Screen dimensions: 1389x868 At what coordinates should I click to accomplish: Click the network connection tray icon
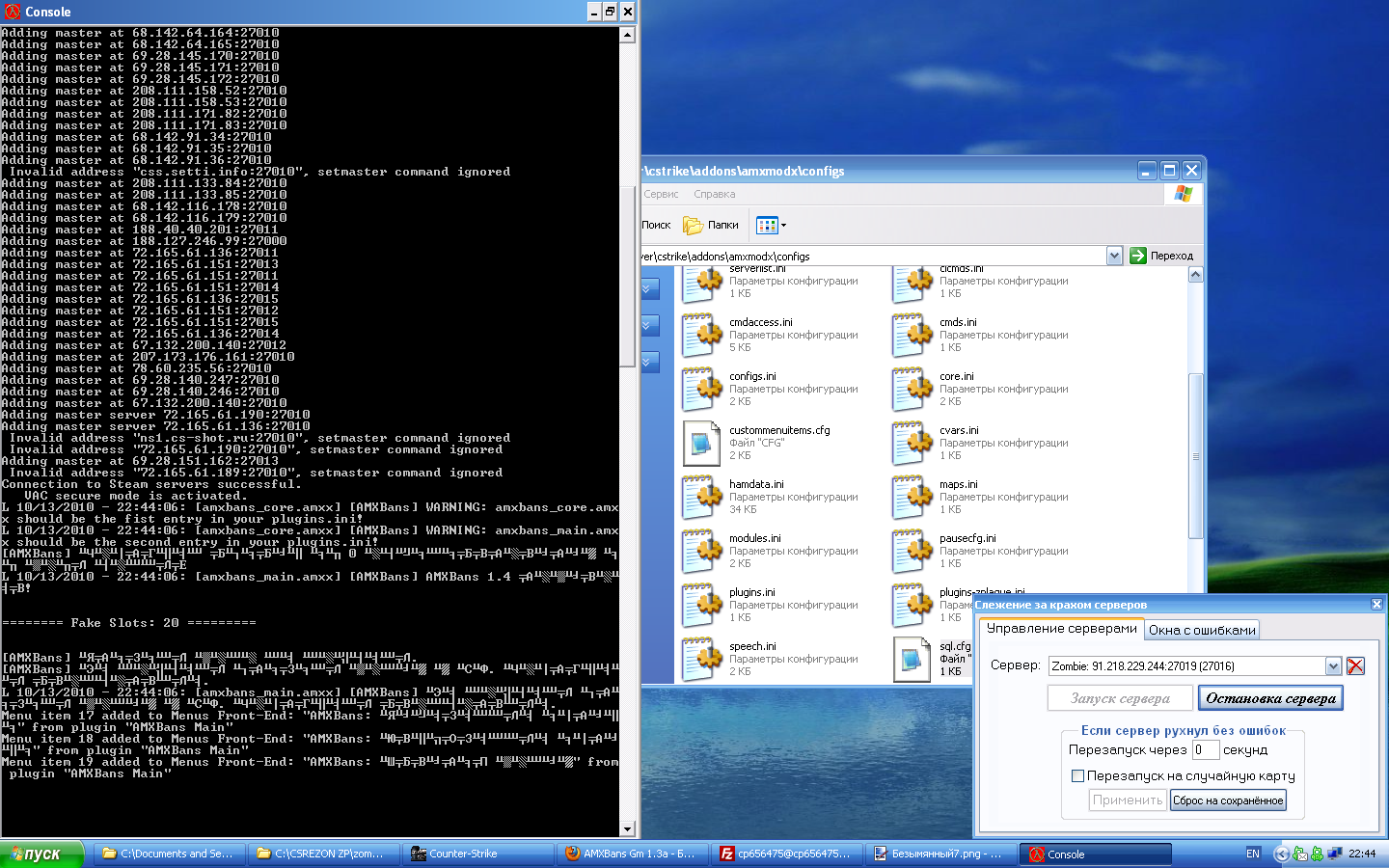[x=1335, y=854]
